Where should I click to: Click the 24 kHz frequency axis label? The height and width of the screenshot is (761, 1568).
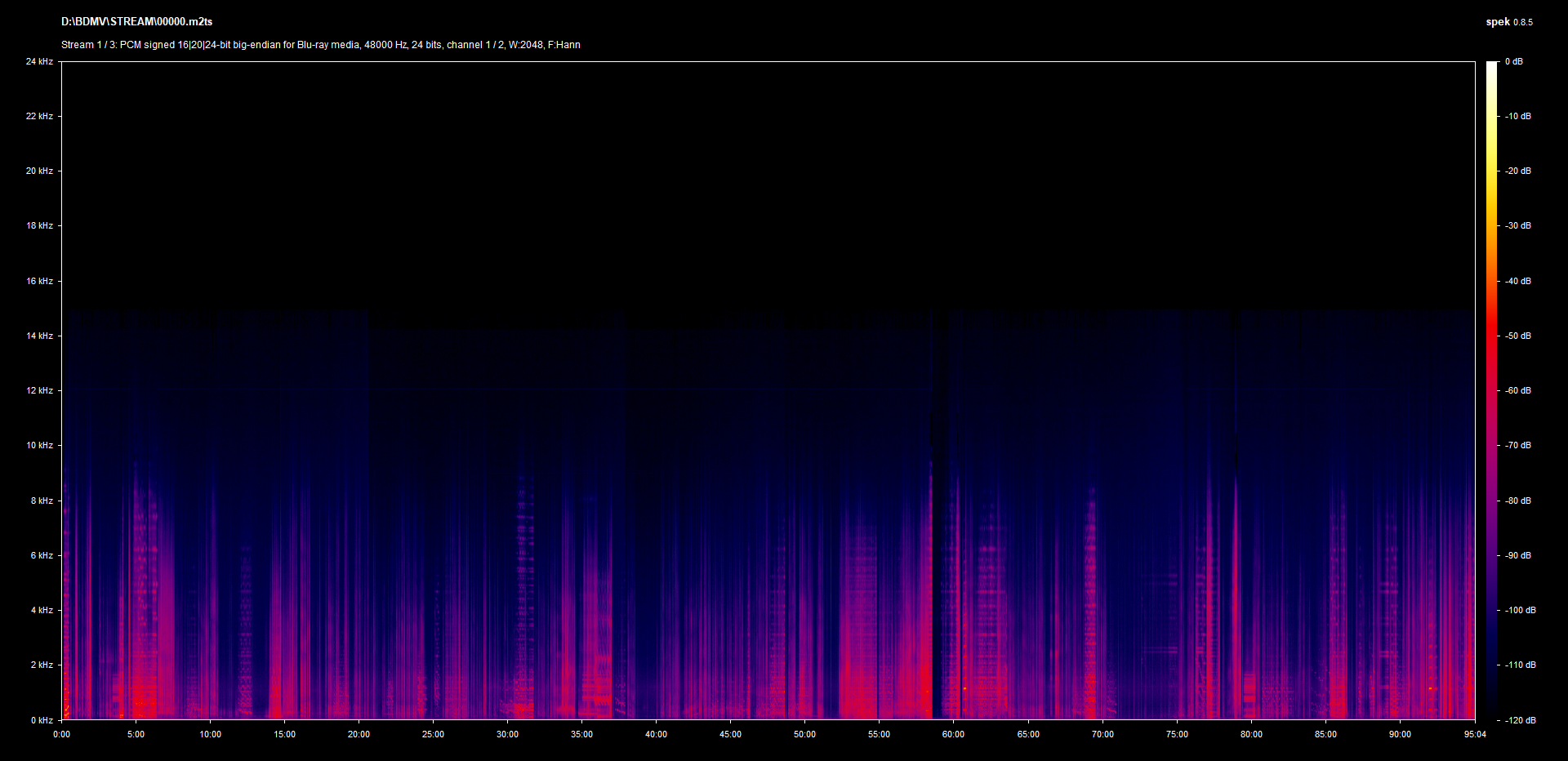point(39,61)
